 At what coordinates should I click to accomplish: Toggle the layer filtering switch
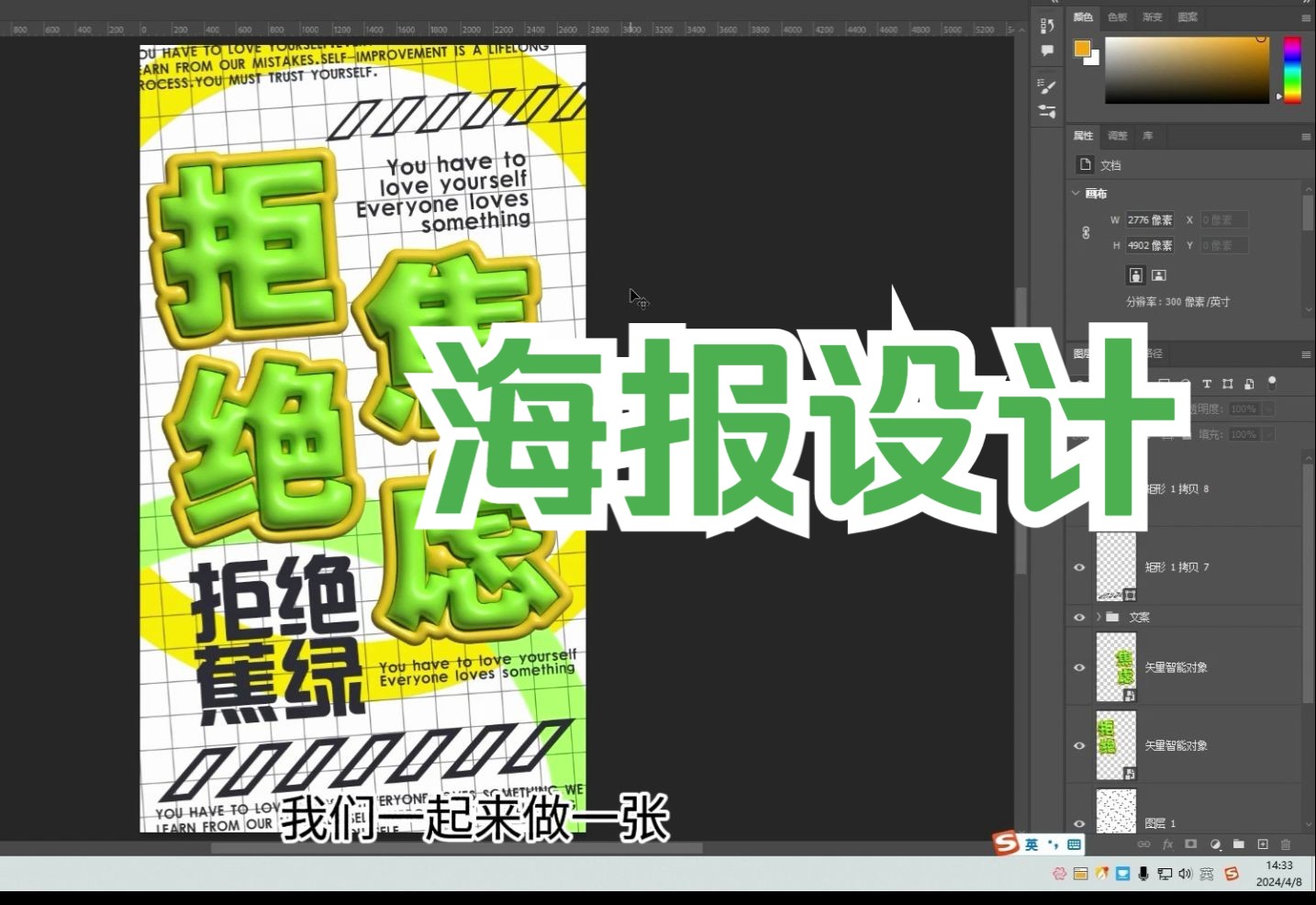tap(1272, 383)
